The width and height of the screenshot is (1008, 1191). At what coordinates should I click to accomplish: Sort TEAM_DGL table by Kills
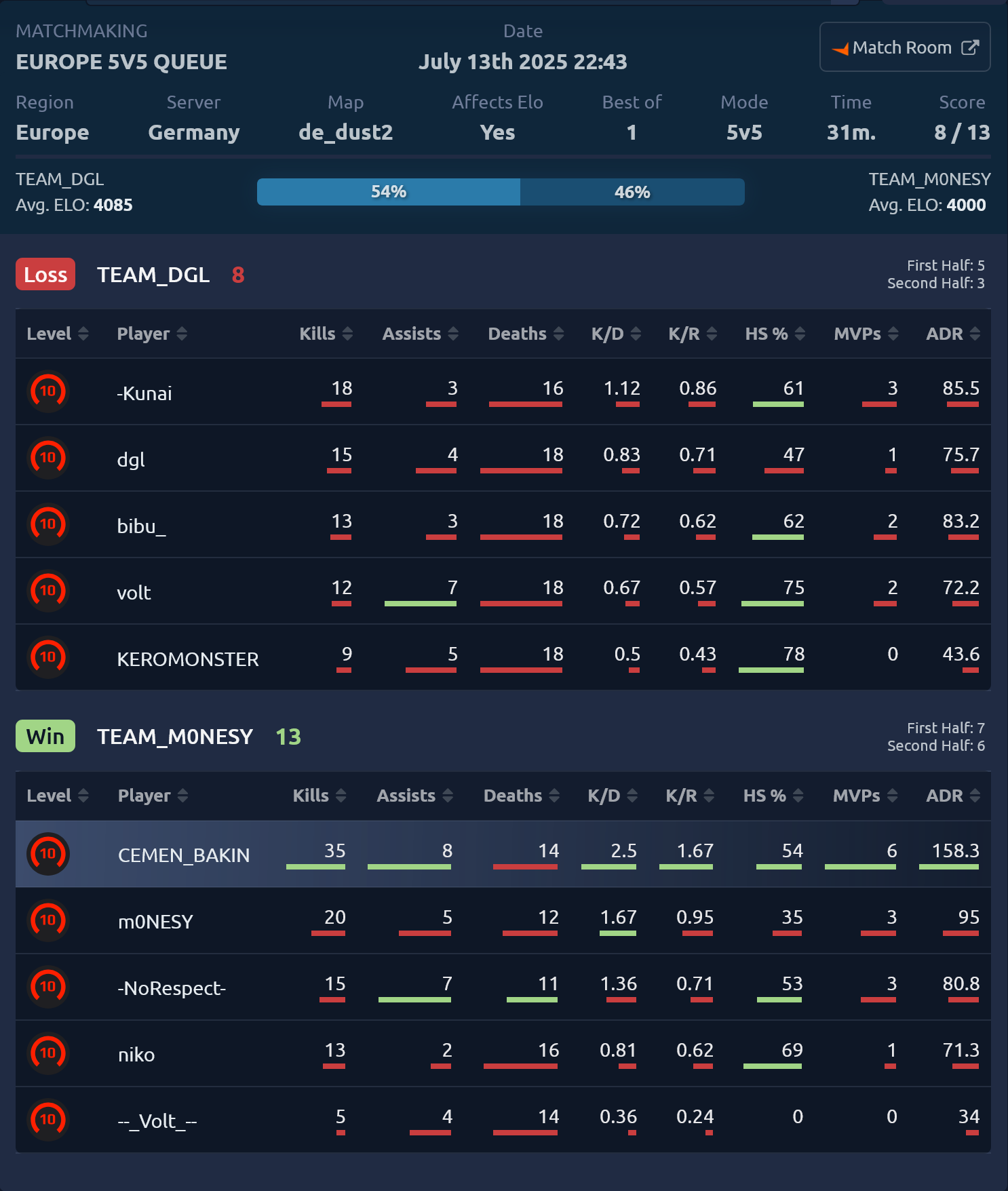pos(326,334)
